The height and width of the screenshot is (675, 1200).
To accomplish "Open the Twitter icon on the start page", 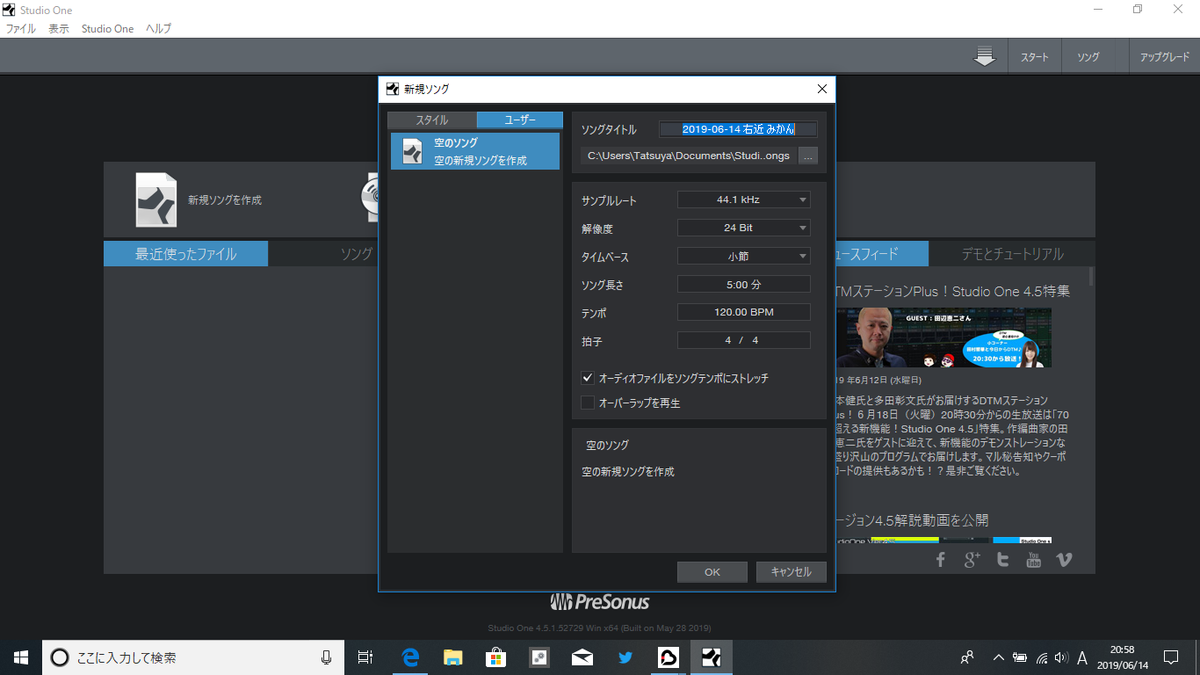I will pyautogui.click(x=1003, y=560).
